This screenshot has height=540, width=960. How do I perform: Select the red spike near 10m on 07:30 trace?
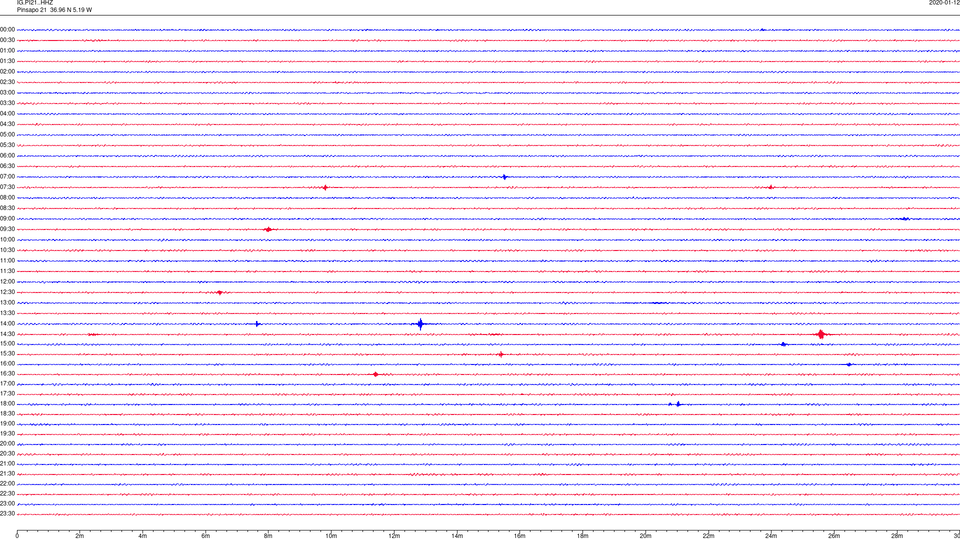[325, 188]
